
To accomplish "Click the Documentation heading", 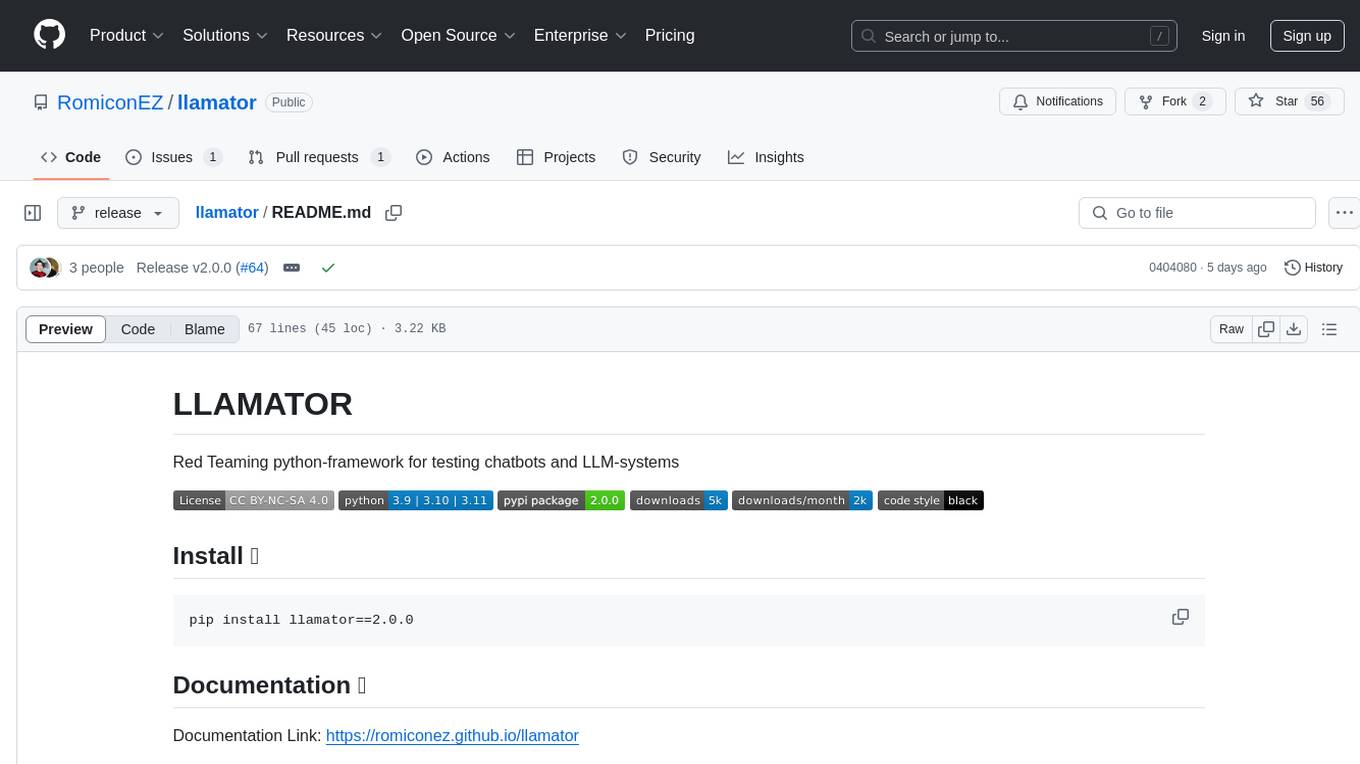I will click(269, 685).
